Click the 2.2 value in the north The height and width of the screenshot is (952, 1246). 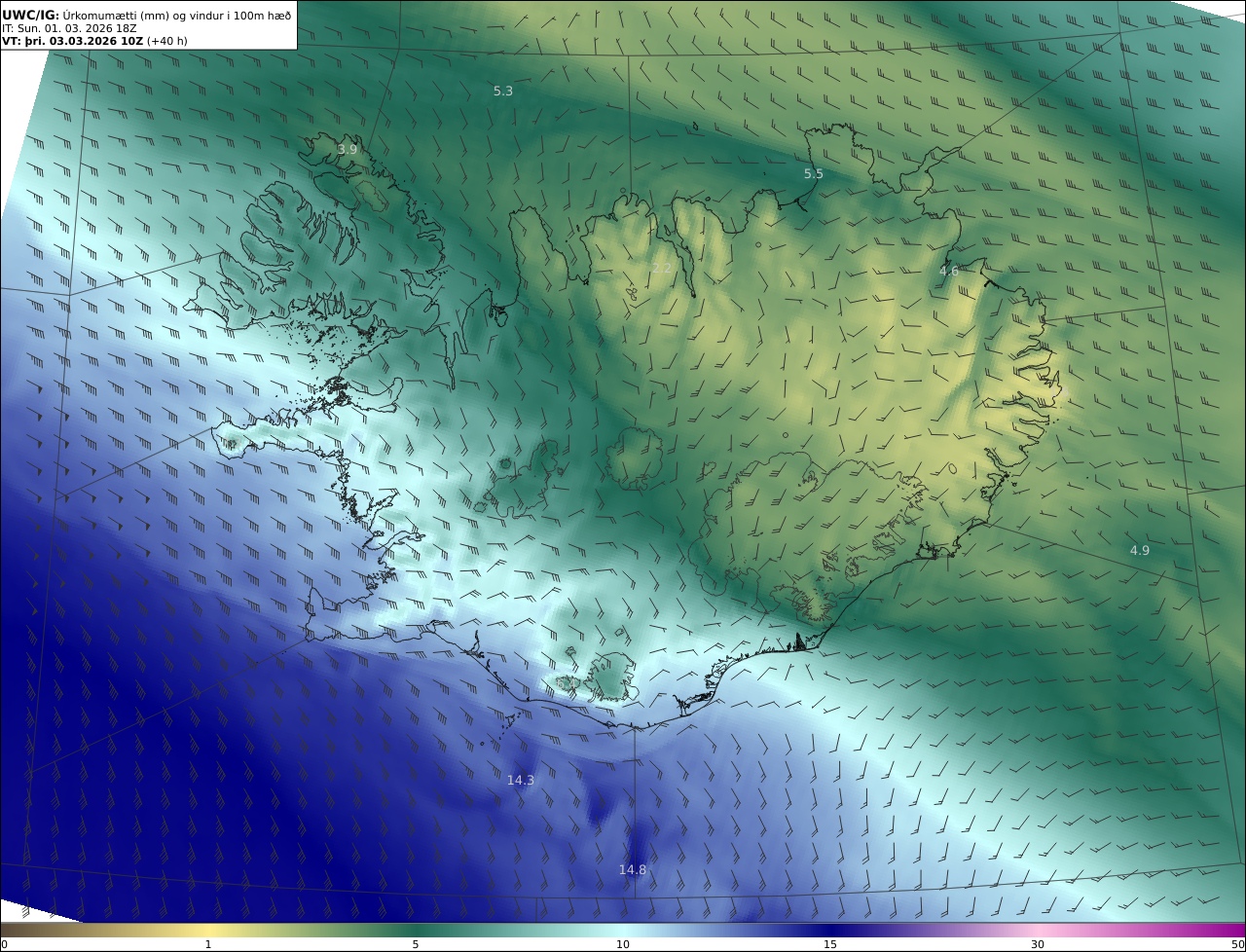[662, 268]
